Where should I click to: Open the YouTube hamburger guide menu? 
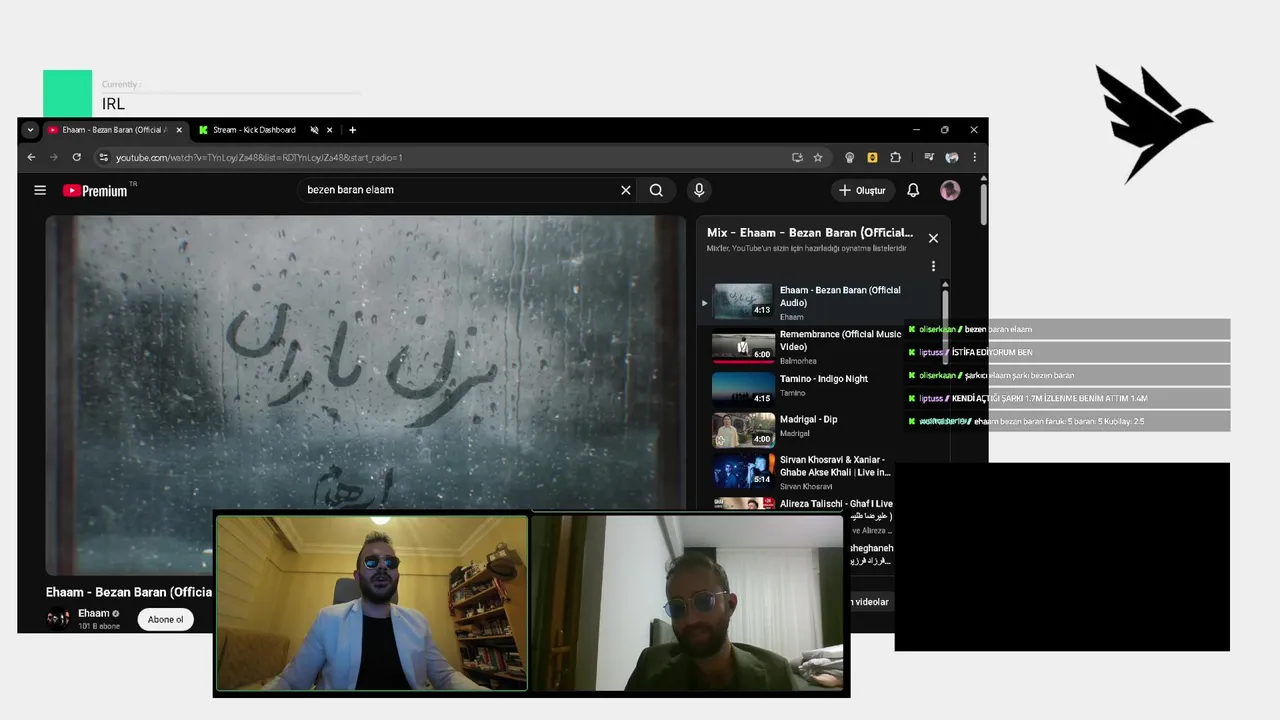(40, 190)
